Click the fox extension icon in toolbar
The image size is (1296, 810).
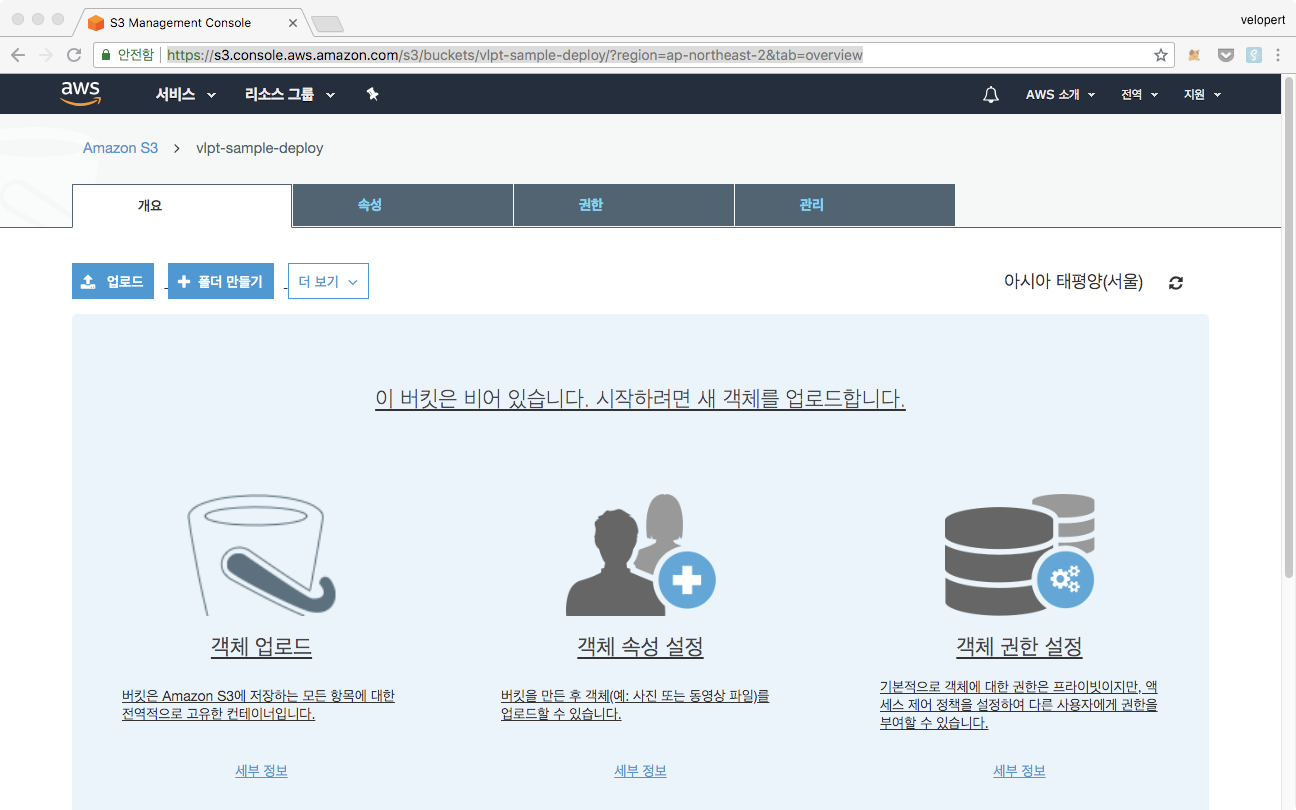click(1194, 55)
